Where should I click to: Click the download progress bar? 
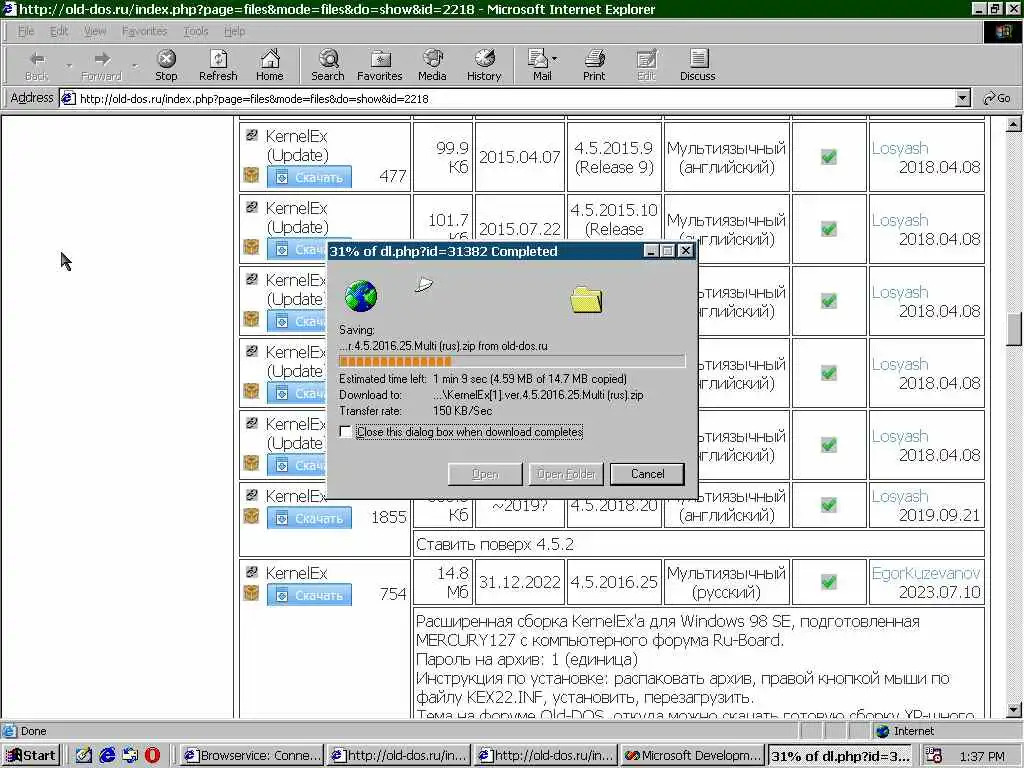coord(512,361)
